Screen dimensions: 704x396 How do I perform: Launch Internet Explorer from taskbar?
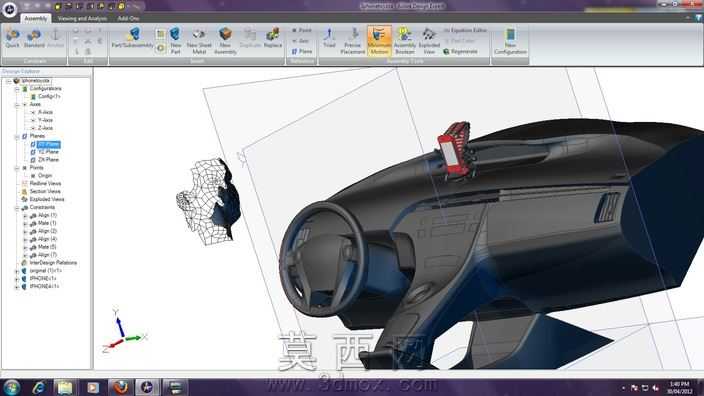[x=39, y=387]
